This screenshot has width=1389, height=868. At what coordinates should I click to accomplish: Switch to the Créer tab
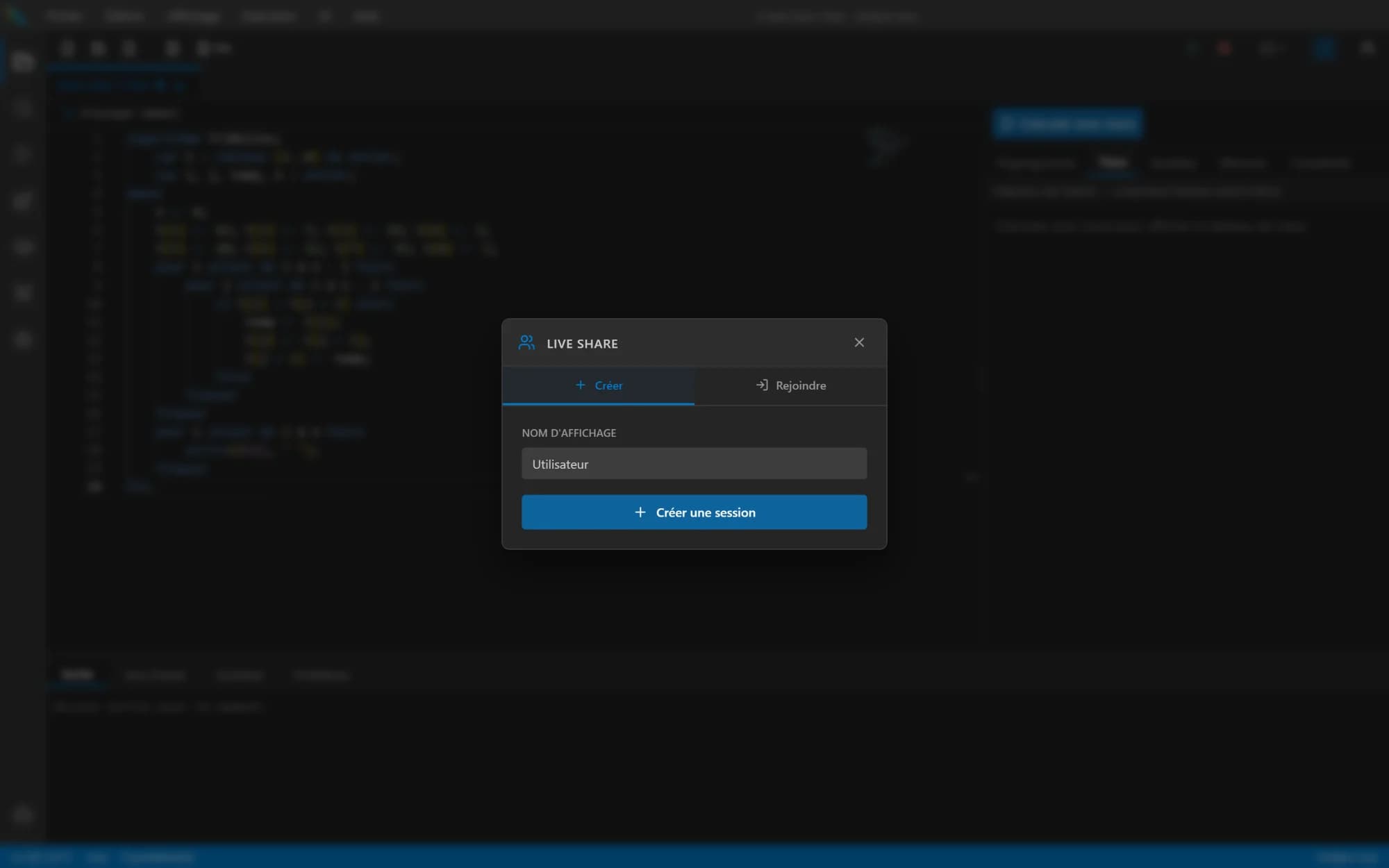598,385
